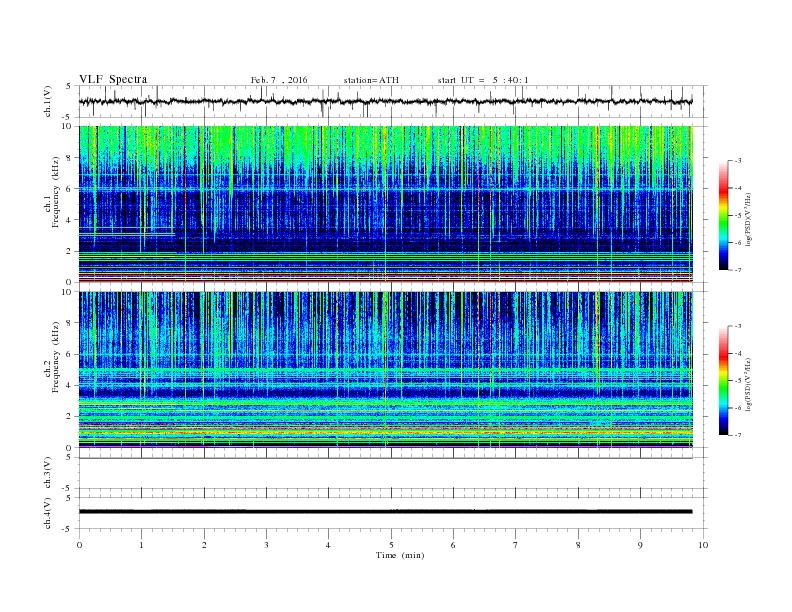Click the ch.4 voltage waveform band

click(385, 512)
